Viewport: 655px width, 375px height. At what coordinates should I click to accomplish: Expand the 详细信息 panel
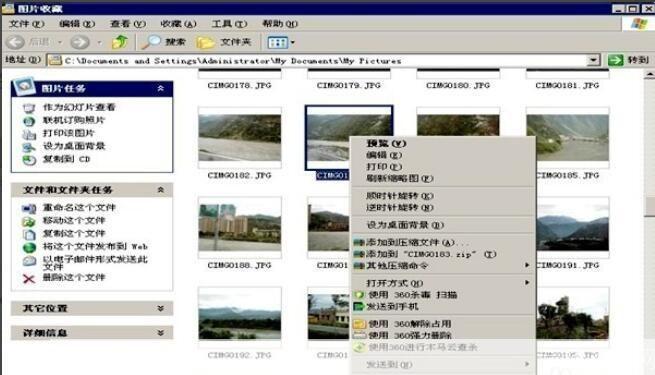160,333
